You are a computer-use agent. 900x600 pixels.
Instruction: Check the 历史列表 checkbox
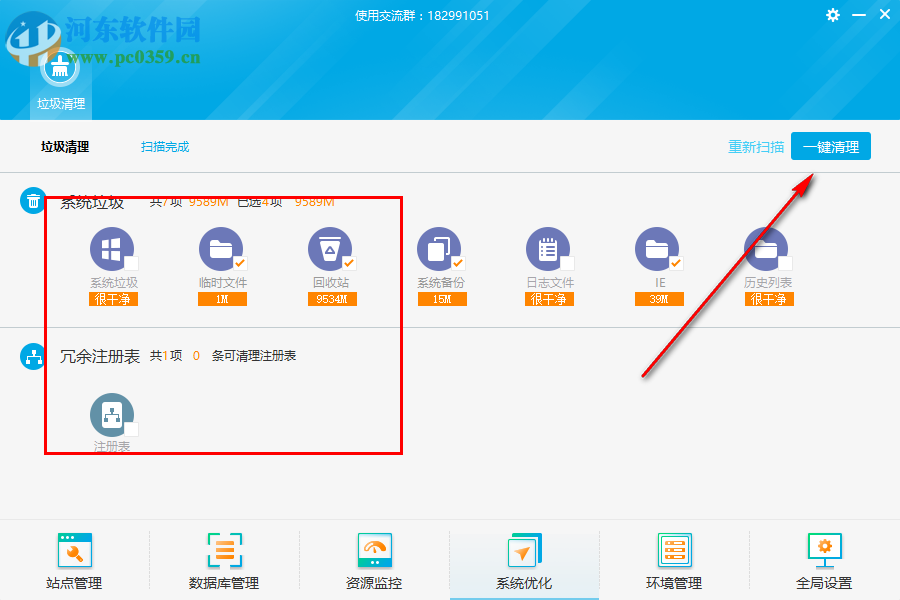(x=785, y=264)
